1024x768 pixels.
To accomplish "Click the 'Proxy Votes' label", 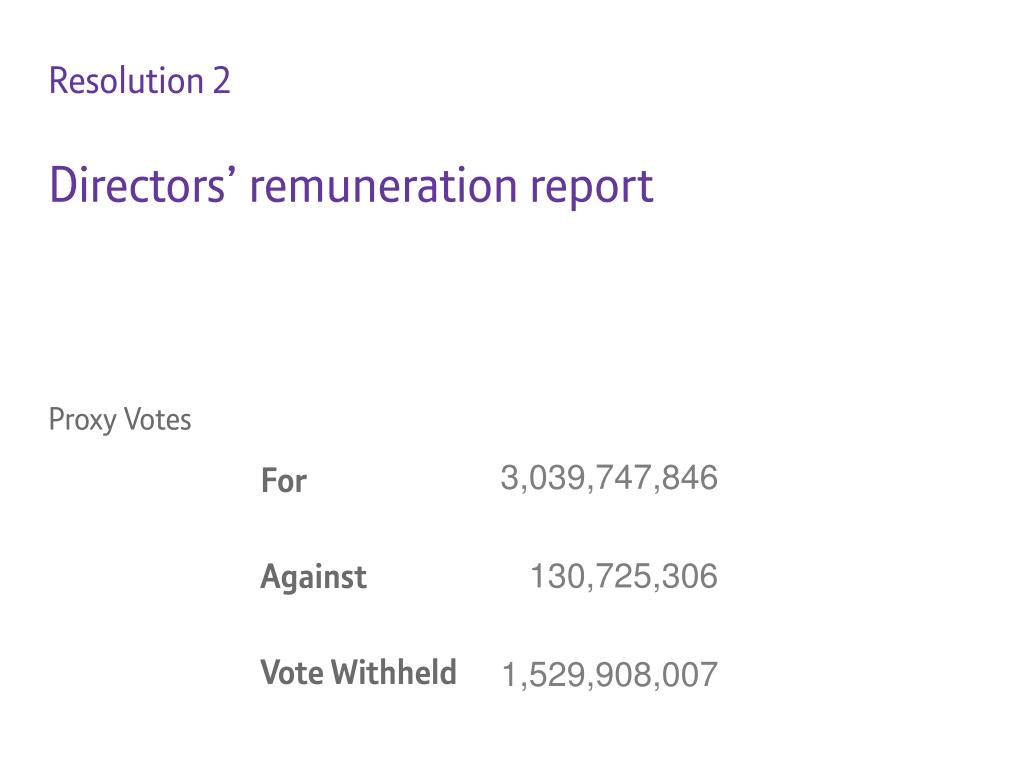I will 120,420.
